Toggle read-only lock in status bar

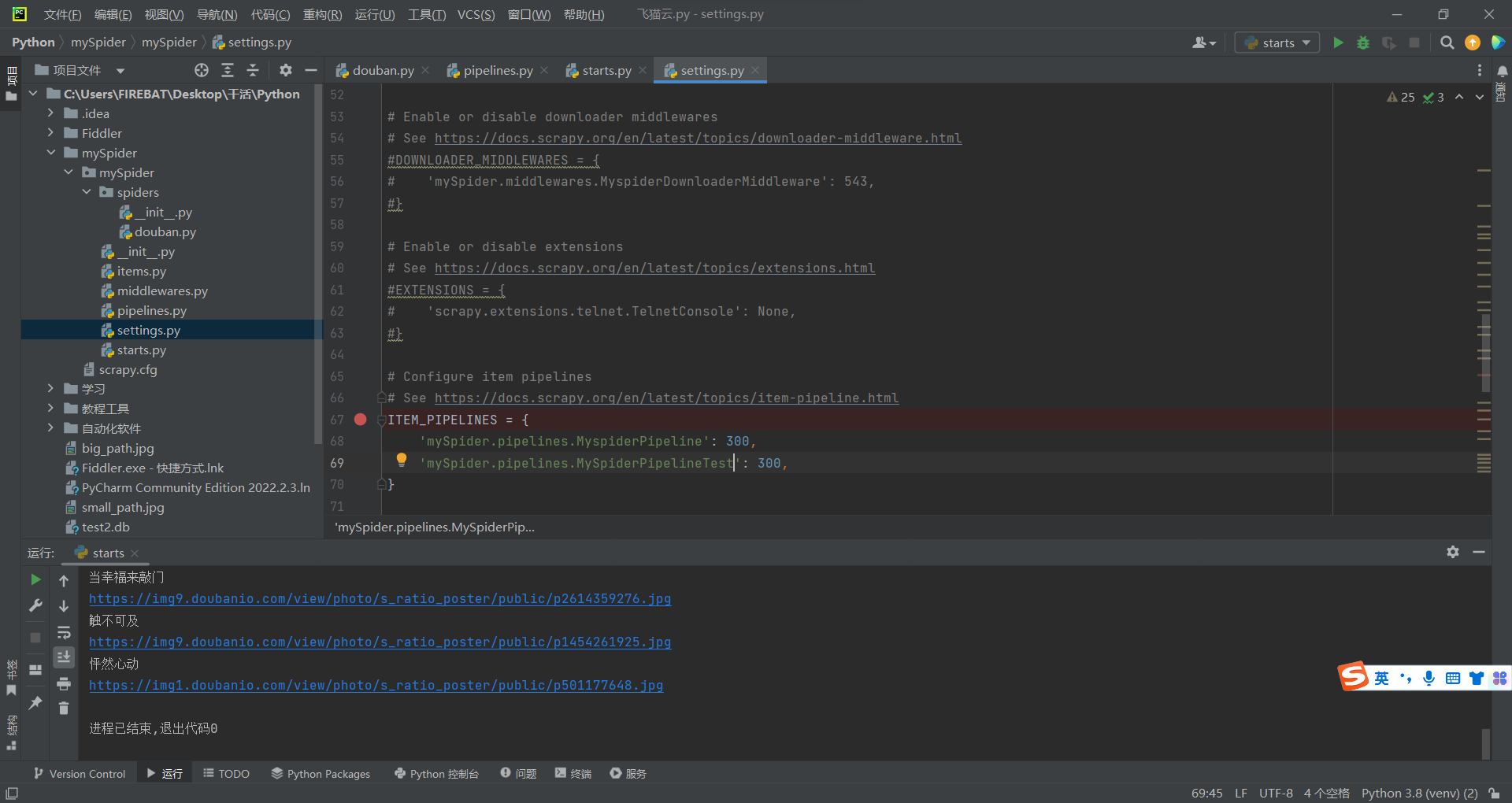coord(1494,794)
